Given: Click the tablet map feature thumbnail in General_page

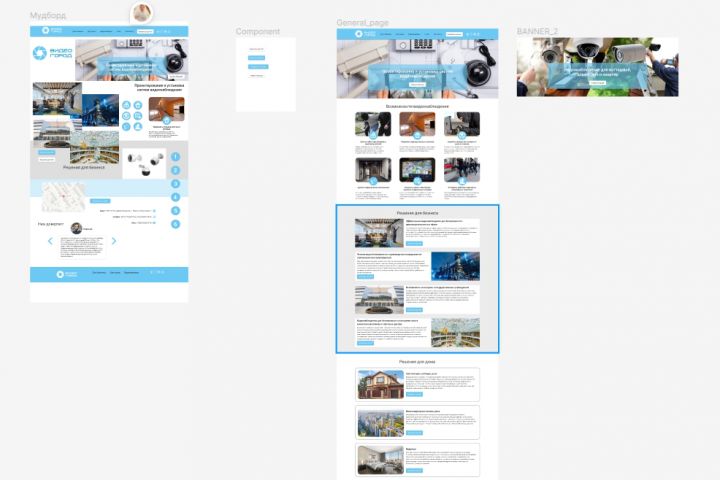Looking at the screenshot, I should click(417, 170).
